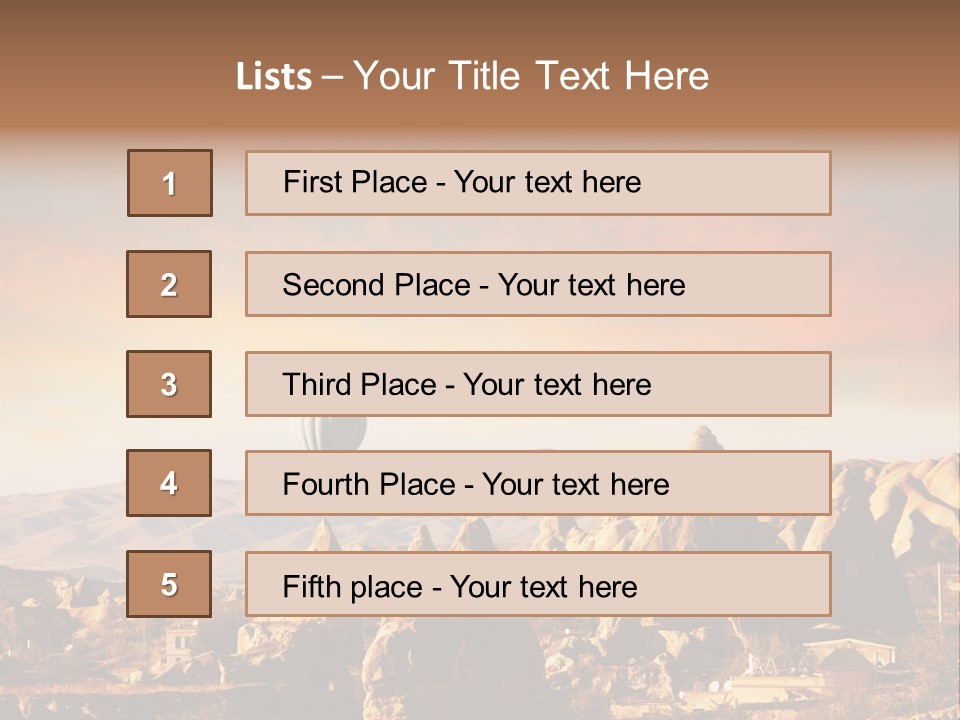Select the "Your Title Text Here" title text
Screen dimensions: 960x720
[x=531, y=77]
